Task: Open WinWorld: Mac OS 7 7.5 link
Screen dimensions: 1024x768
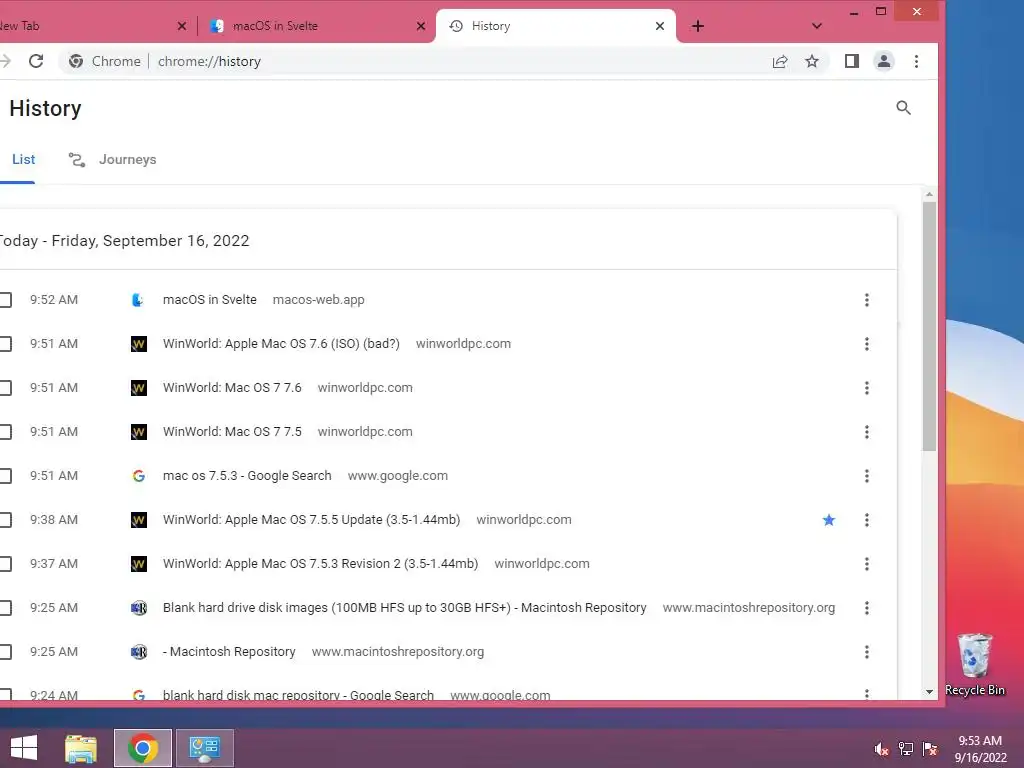Action: [x=232, y=432]
